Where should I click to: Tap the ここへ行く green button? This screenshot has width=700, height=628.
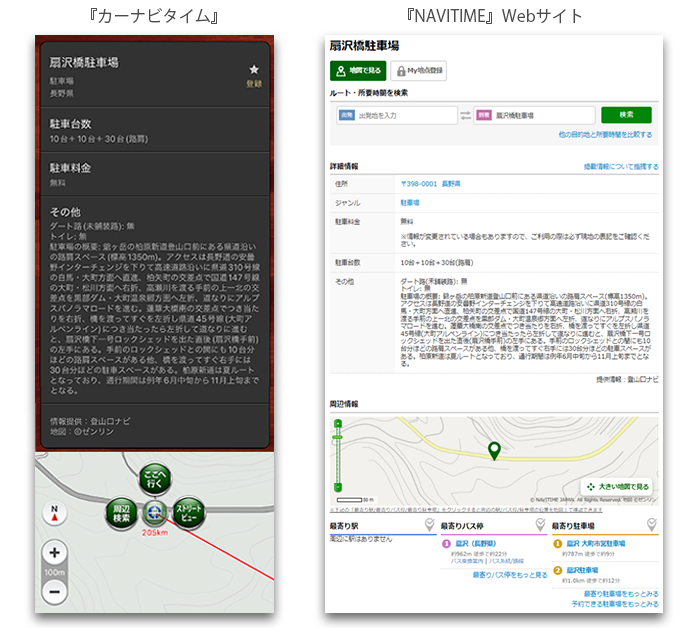(154, 479)
